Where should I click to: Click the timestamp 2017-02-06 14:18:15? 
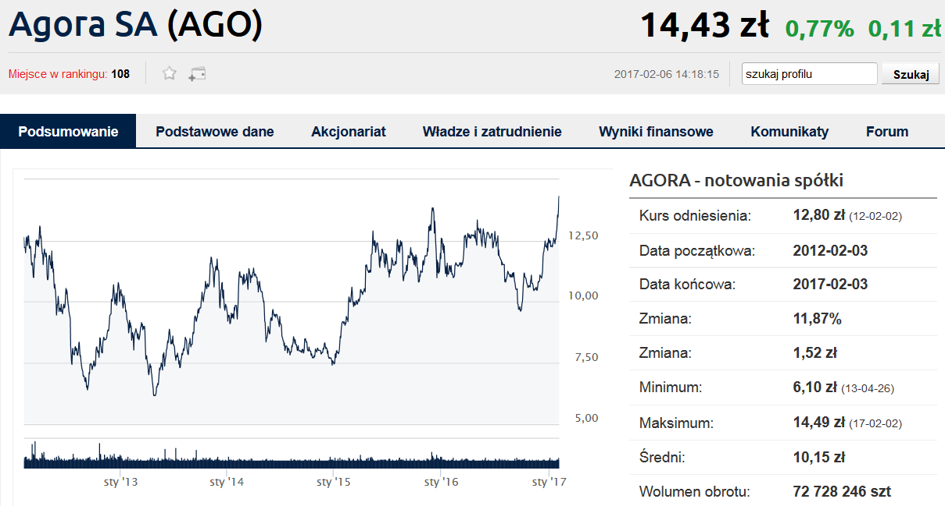[x=667, y=74]
